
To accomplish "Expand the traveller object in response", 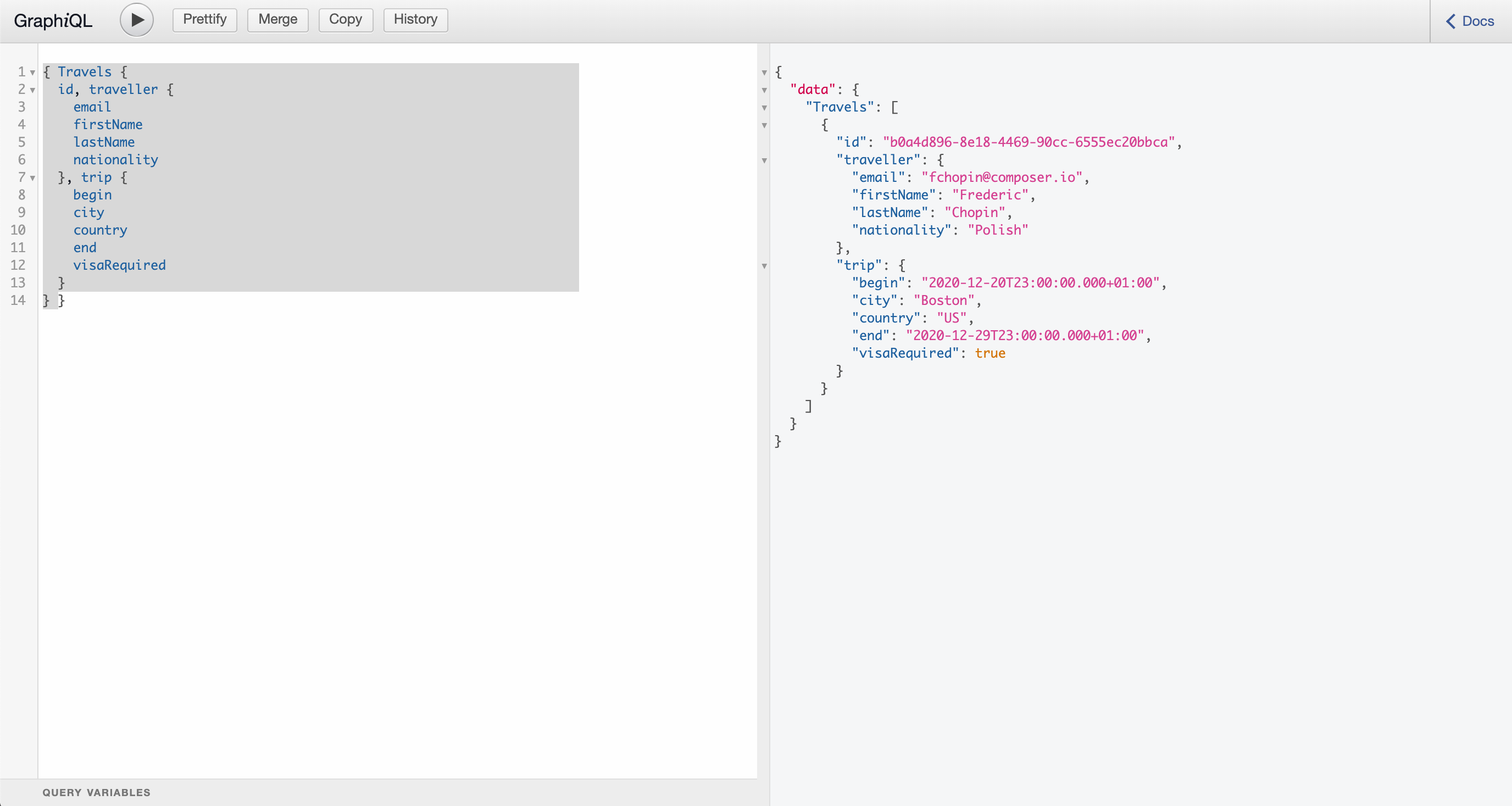I will pos(765,160).
